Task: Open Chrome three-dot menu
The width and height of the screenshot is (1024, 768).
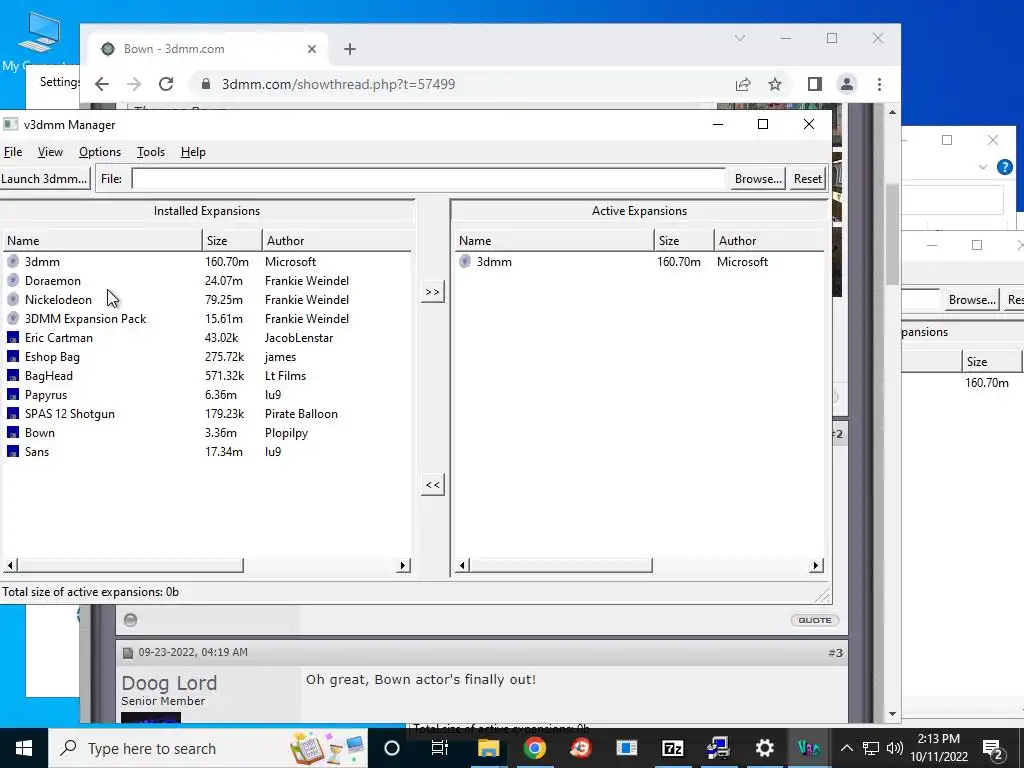Action: [x=879, y=84]
